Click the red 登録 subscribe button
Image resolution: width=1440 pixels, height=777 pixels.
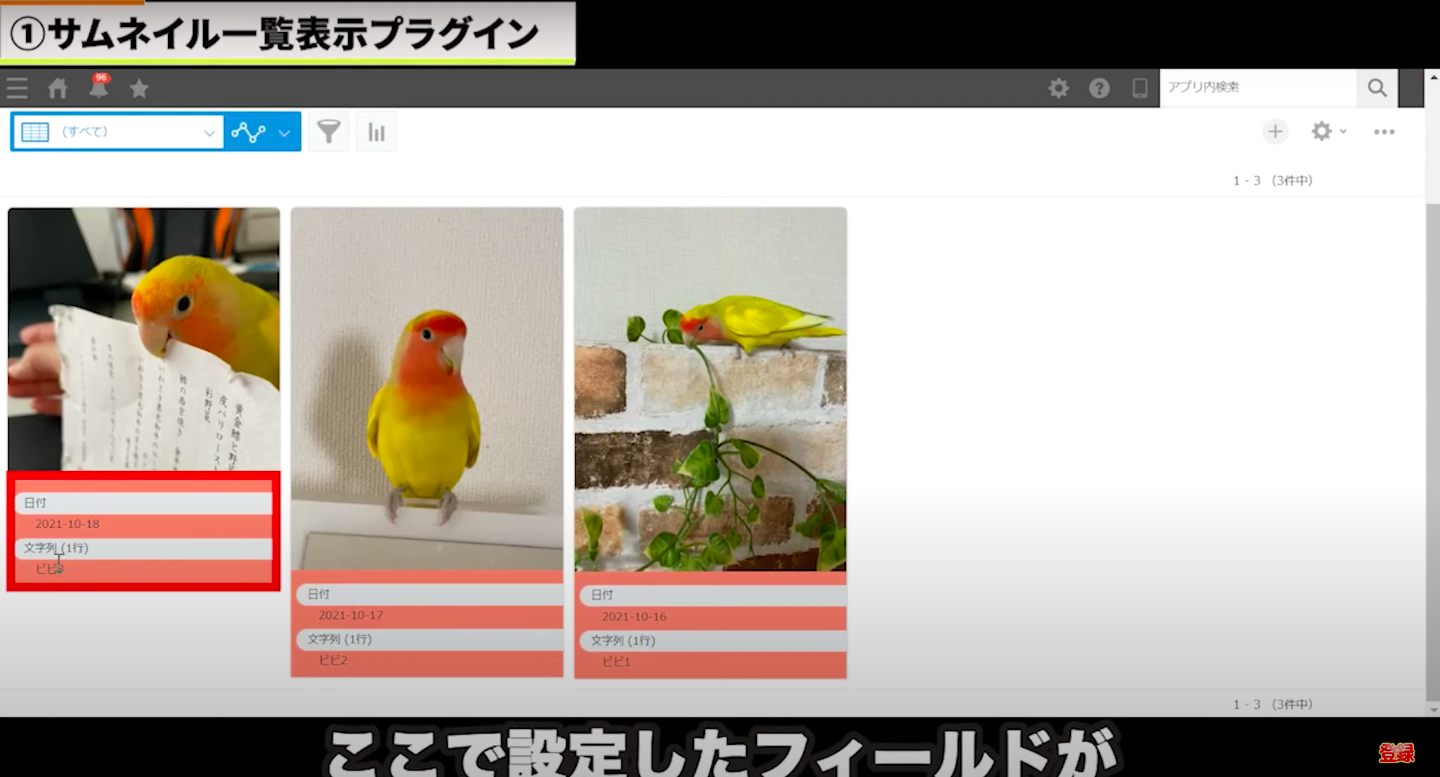[1396, 753]
